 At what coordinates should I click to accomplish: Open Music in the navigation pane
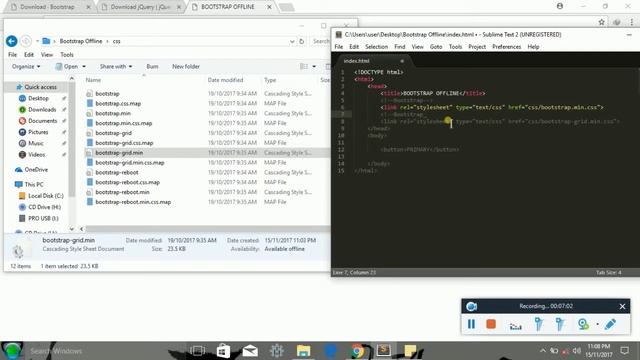point(36,143)
